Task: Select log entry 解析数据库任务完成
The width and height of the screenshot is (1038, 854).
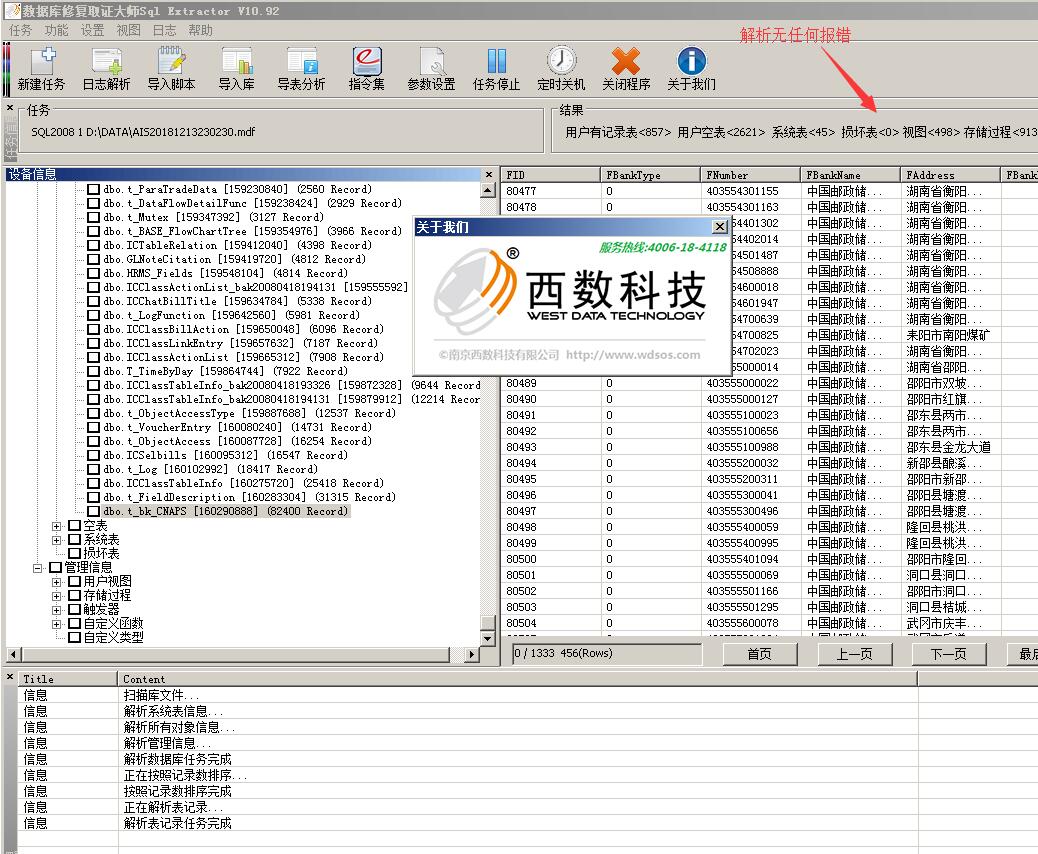Action: pyautogui.click(x=177, y=759)
